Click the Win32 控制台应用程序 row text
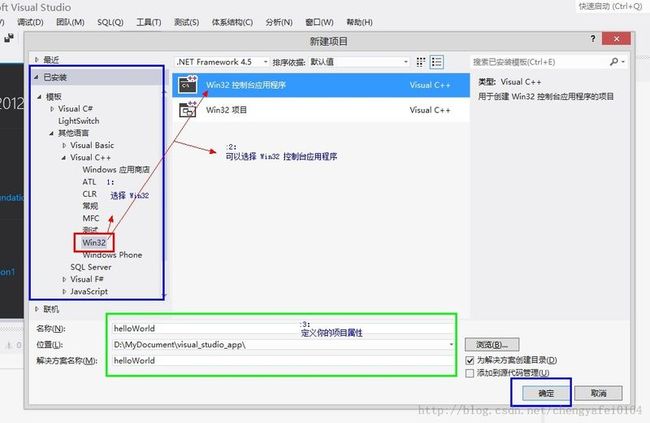Screen dimensions: 650x423 pyautogui.click(x=246, y=85)
